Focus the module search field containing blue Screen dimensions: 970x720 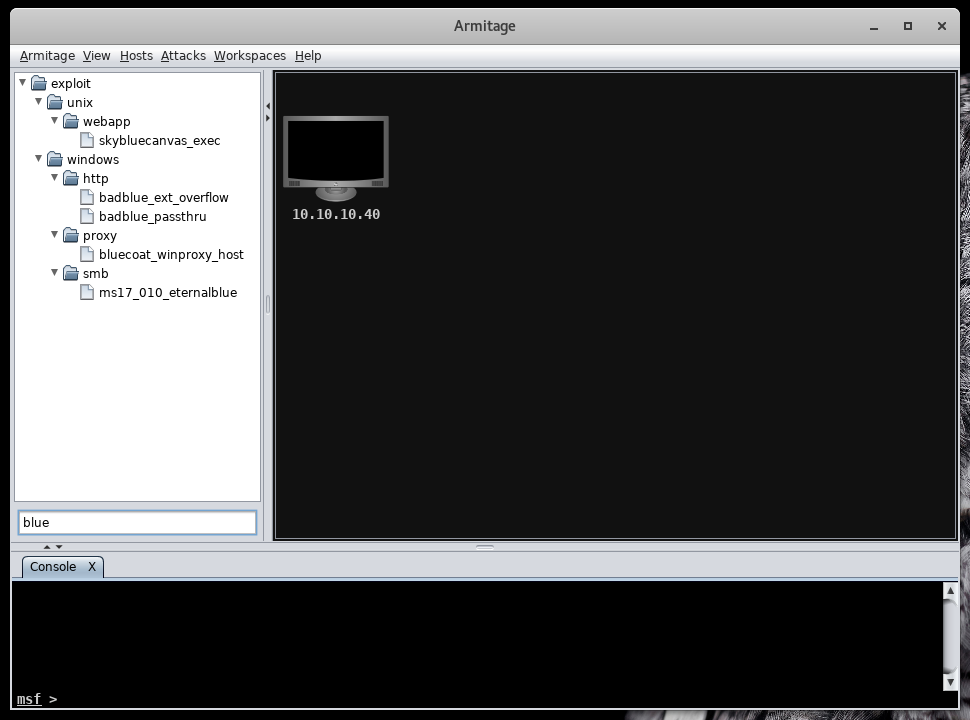point(137,523)
